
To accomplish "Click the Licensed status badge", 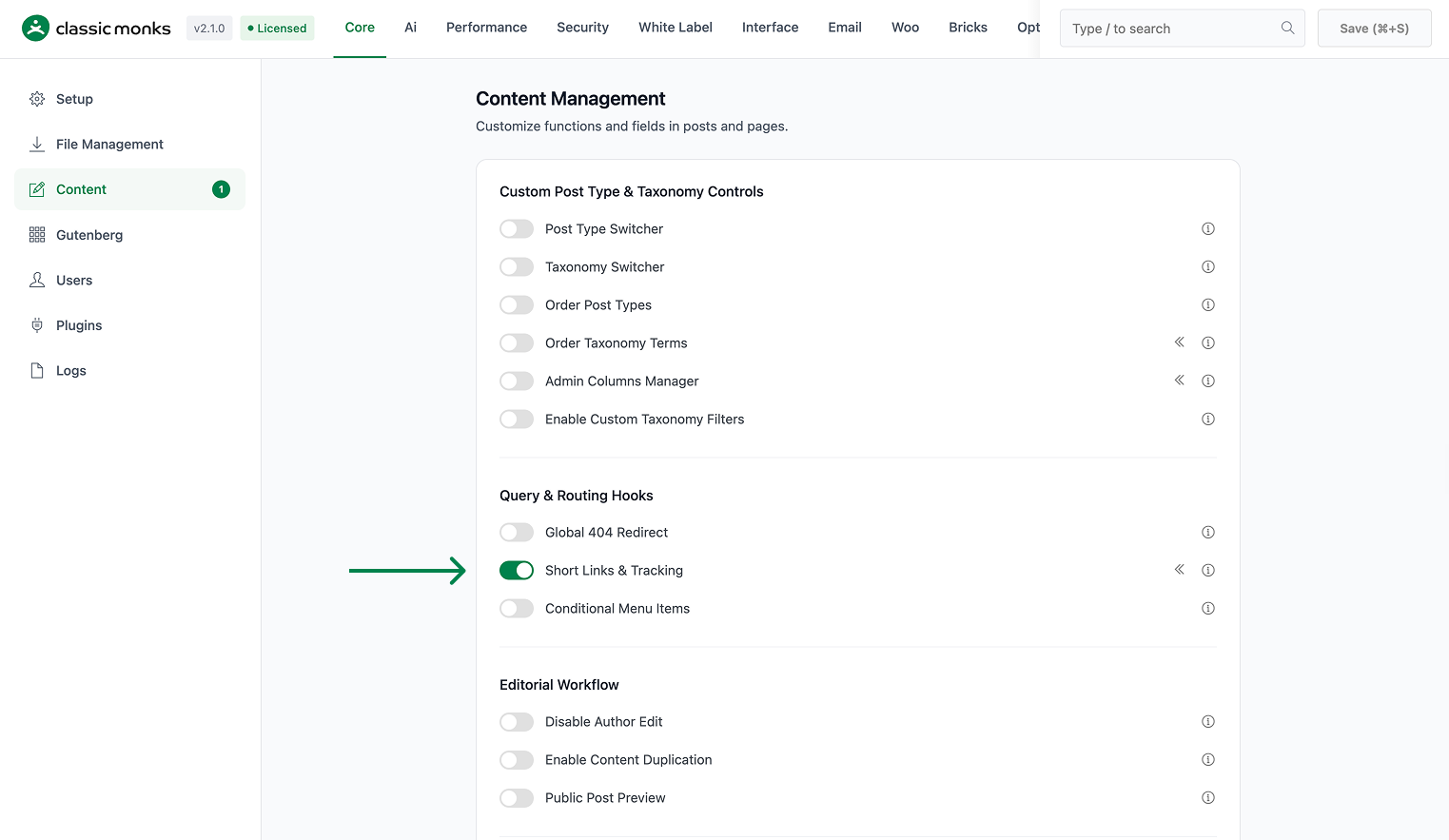I will (277, 29).
